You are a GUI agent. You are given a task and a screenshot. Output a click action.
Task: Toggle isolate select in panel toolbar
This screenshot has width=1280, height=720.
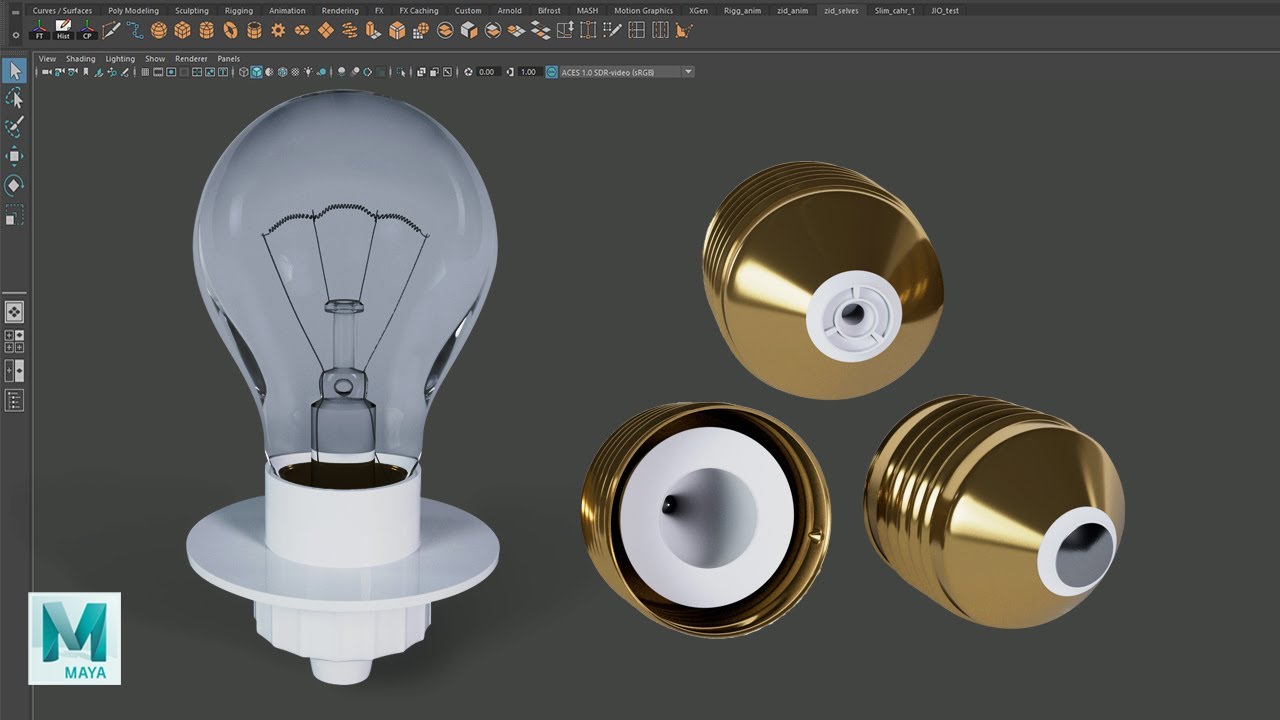click(x=401, y=72)
